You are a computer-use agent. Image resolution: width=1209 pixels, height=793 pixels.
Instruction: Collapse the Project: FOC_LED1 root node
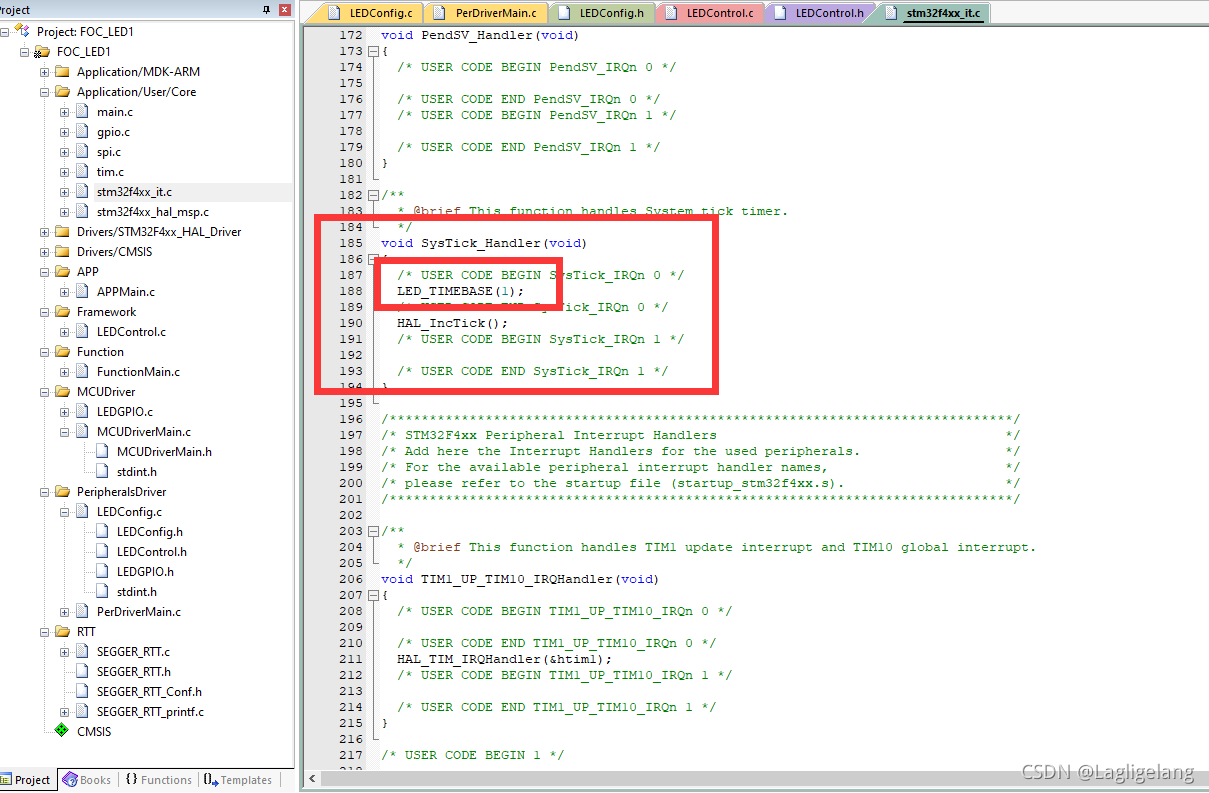point(4,31)
